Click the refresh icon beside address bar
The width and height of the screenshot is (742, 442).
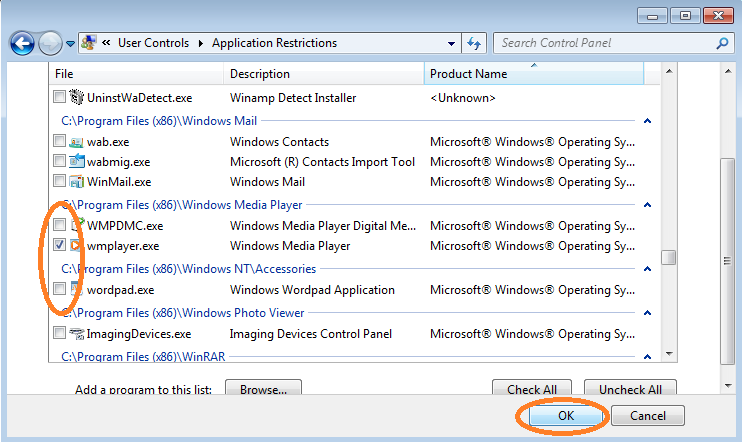click(x=474, y=44)
